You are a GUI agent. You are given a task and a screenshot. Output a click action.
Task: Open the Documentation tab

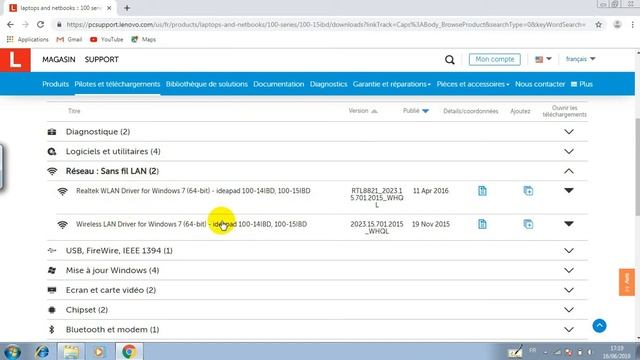(279, 84)
